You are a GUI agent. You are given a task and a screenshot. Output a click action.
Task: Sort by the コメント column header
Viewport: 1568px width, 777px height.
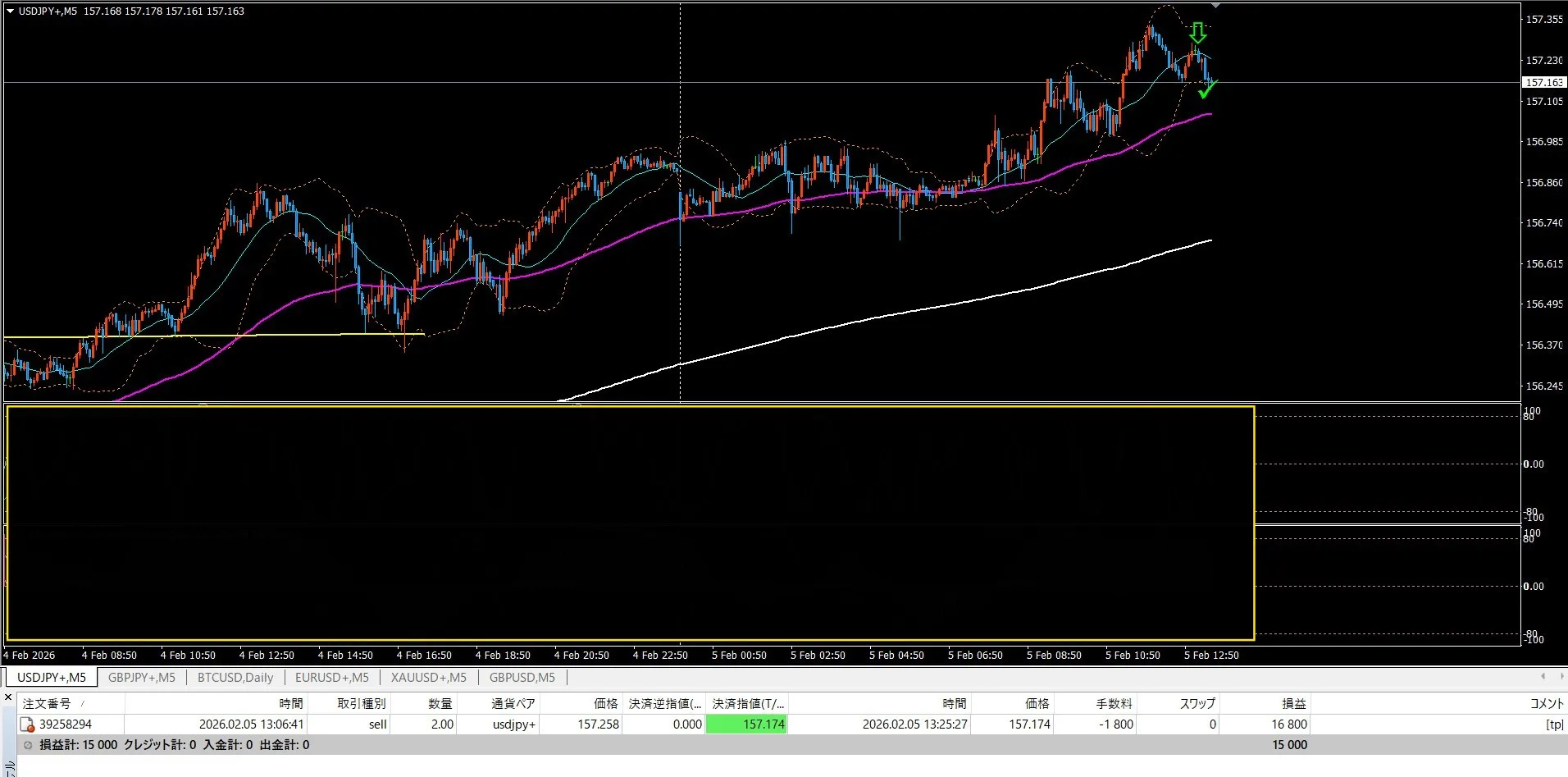point(1439,703)
